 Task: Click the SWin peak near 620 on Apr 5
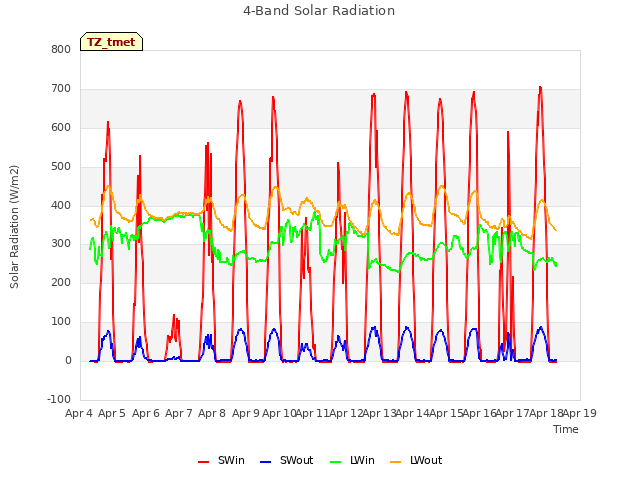click(x=108, y=122)
